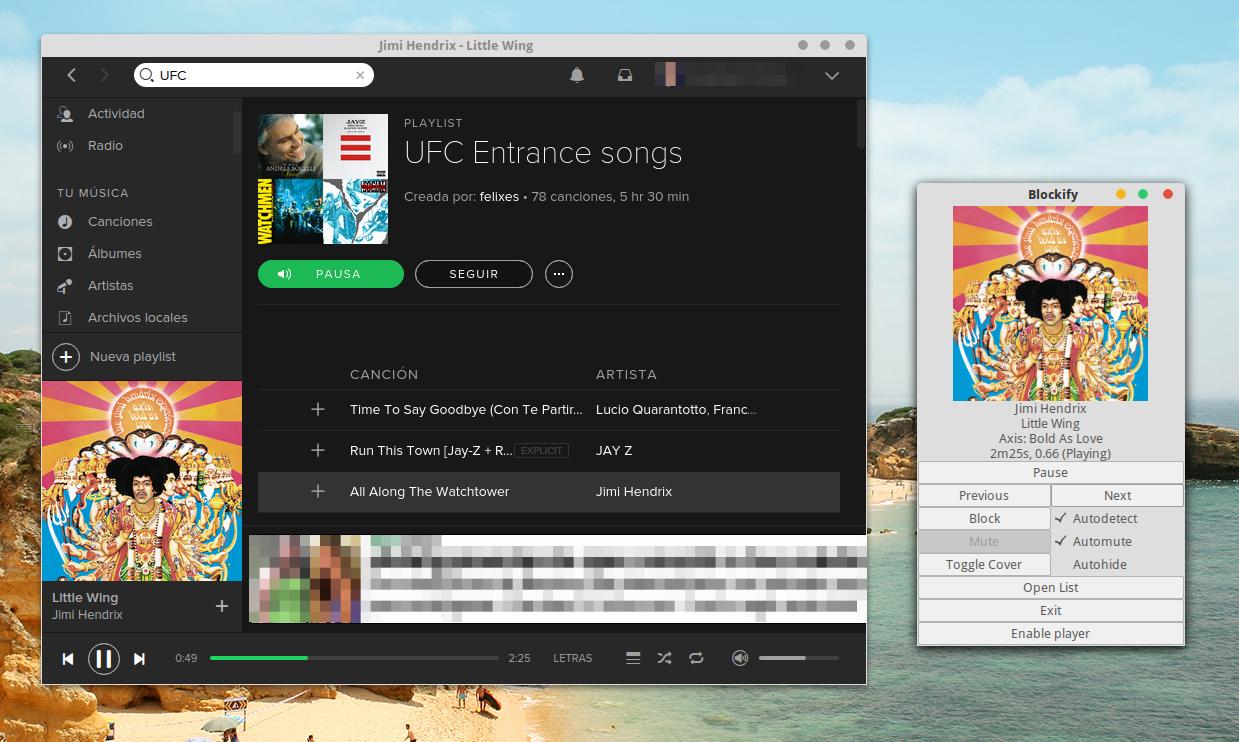Enable repeat mode icon
The width and height of the screenshot is (1239, 742).
pyautogui.click(x=697, y=658)
